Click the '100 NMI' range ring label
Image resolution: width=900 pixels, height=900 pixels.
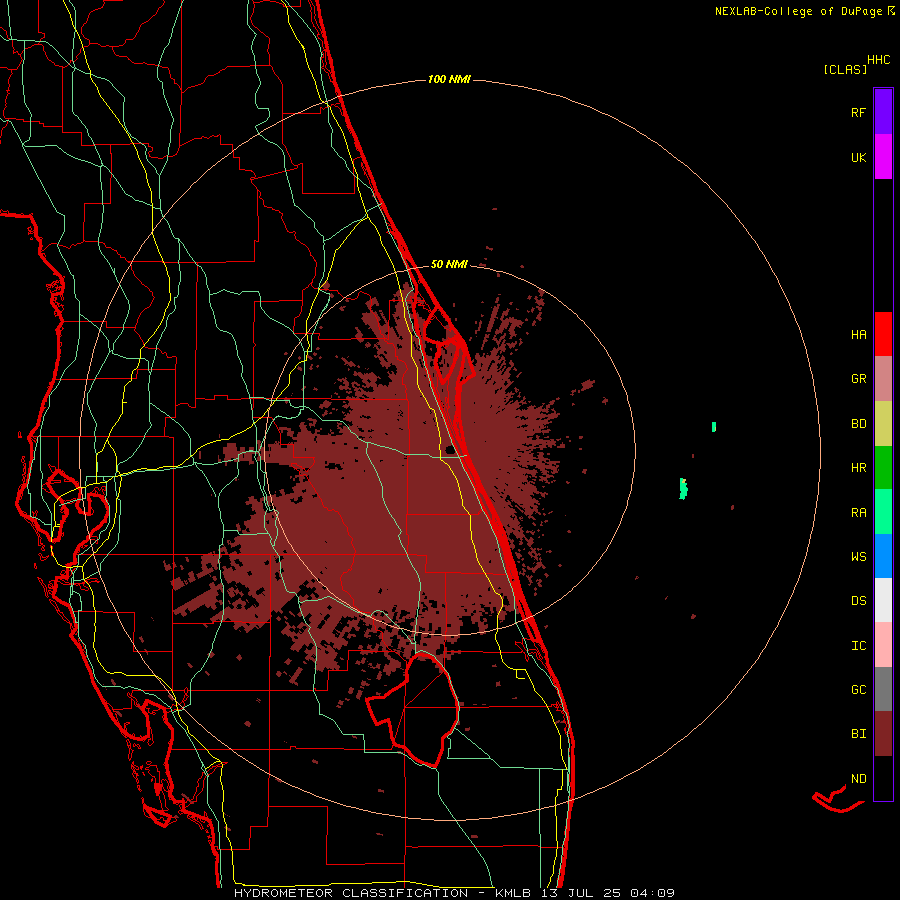[449, 79]
